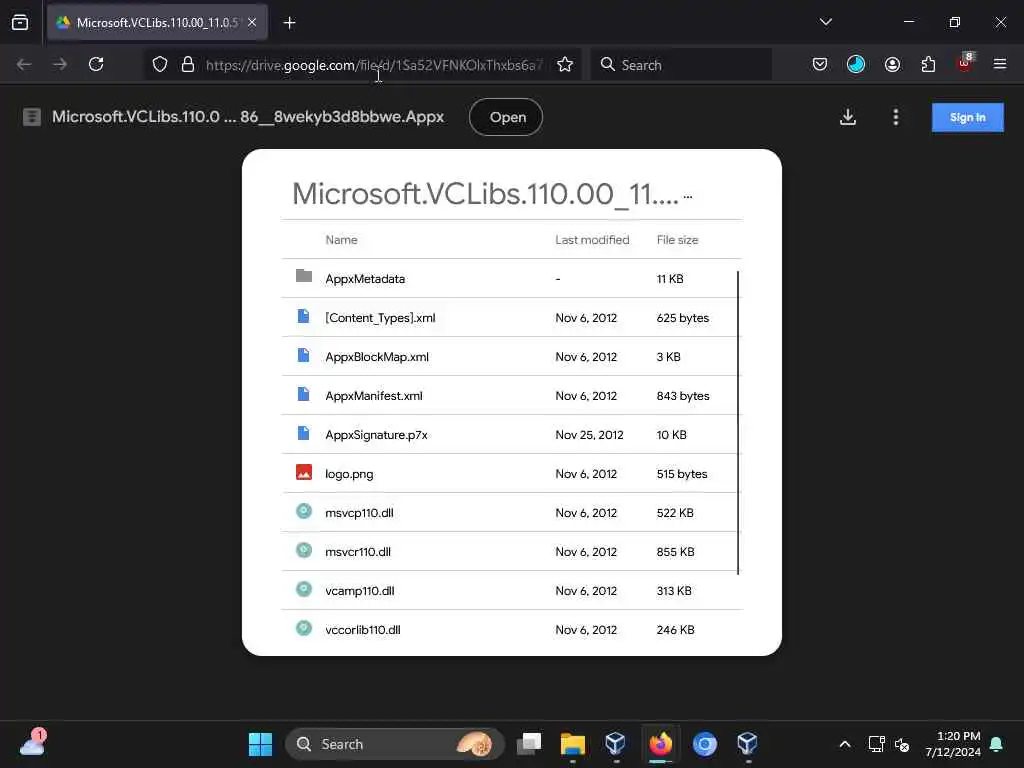Go forward to next page
The width and height of the screenshot is (1024, 768).
(60, 64)
